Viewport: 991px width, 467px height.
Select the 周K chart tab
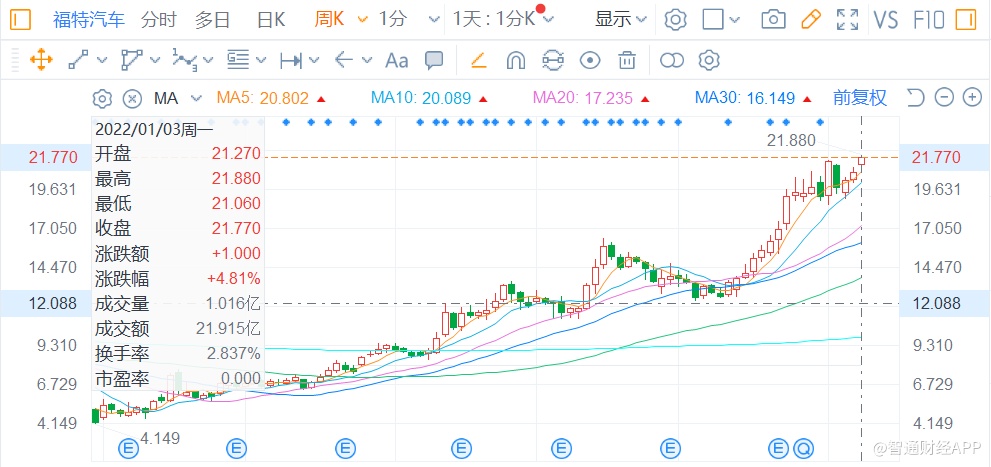coord(329,20)
